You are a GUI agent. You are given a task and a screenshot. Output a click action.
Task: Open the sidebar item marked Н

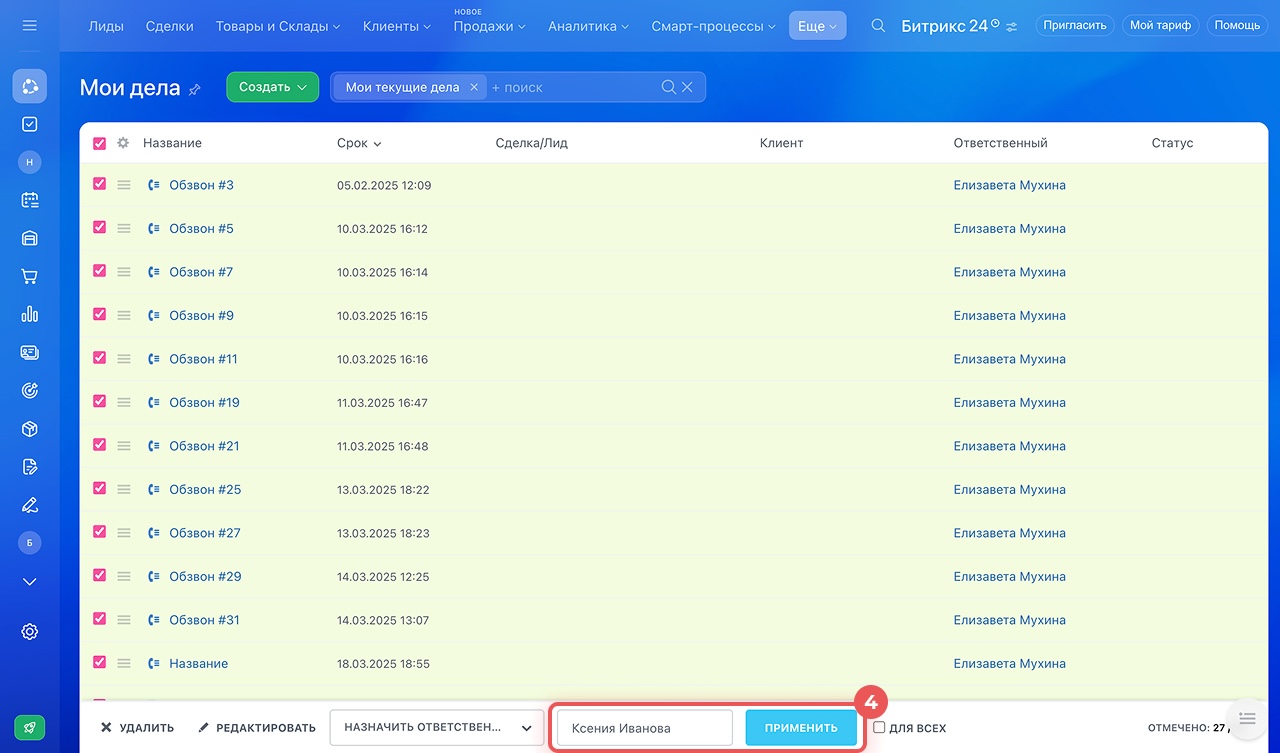pos(29,162)
